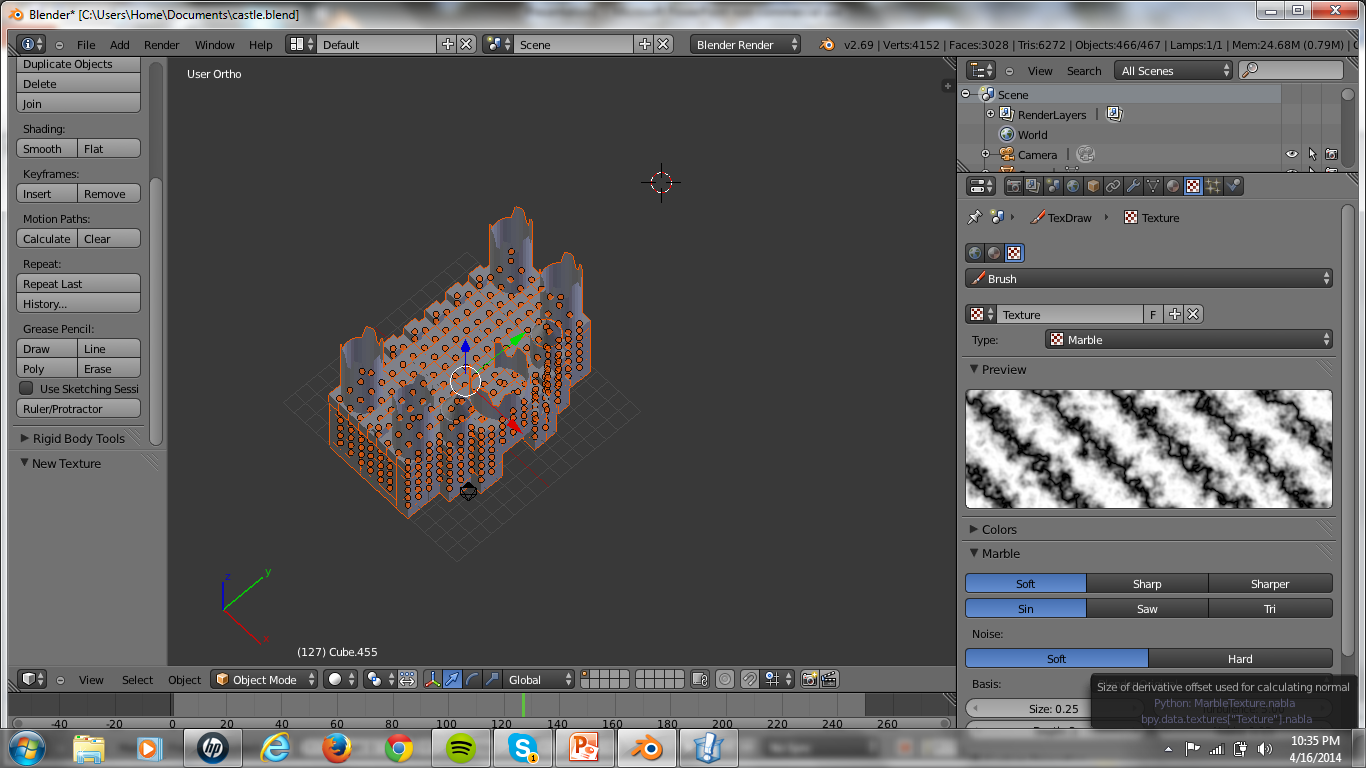Launch Firefox from the taskbar

point(337,747)
